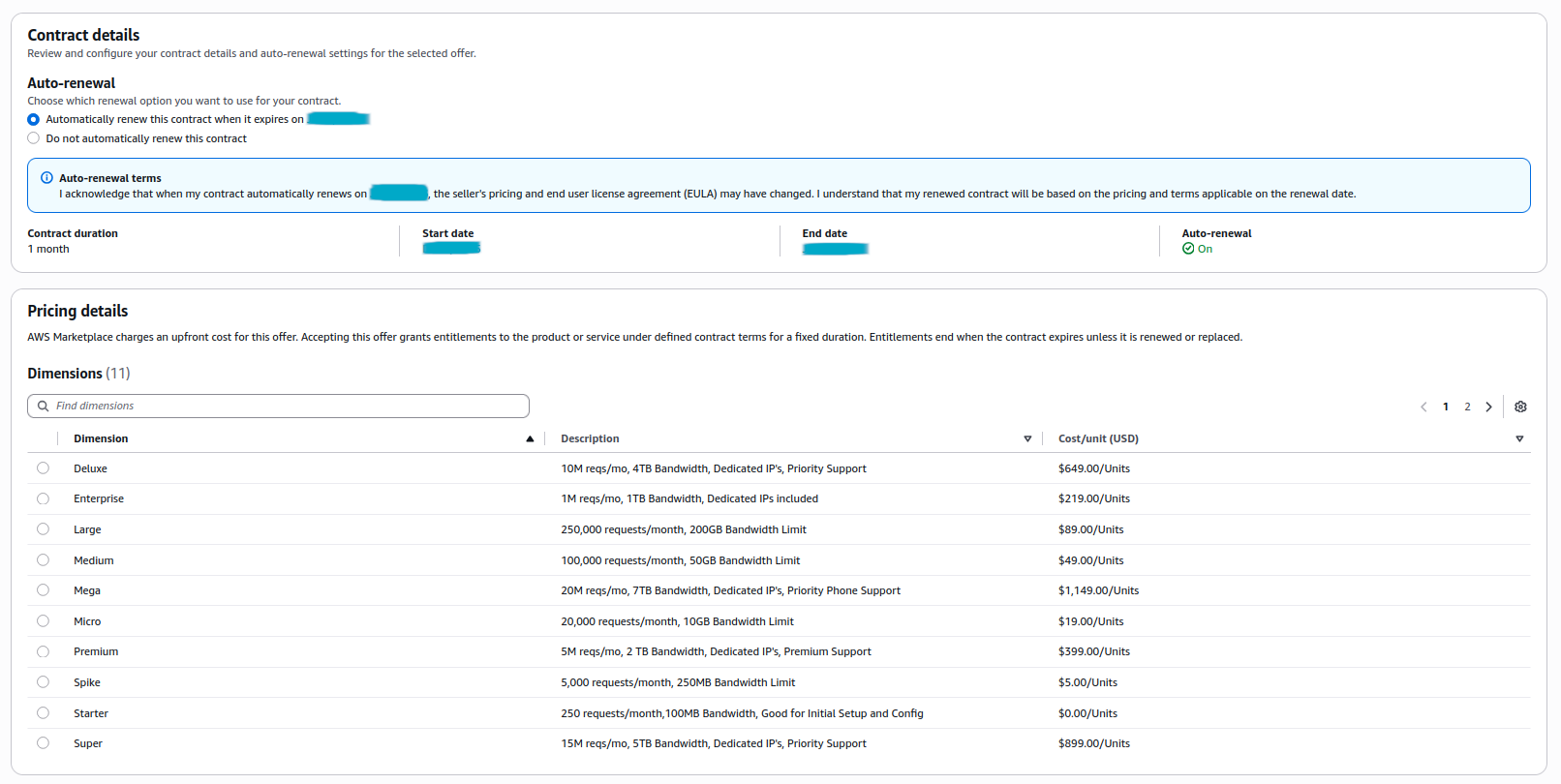Click inside the Find dimensions search field
Screen dimensions: 1561x784
coord(281,407)
